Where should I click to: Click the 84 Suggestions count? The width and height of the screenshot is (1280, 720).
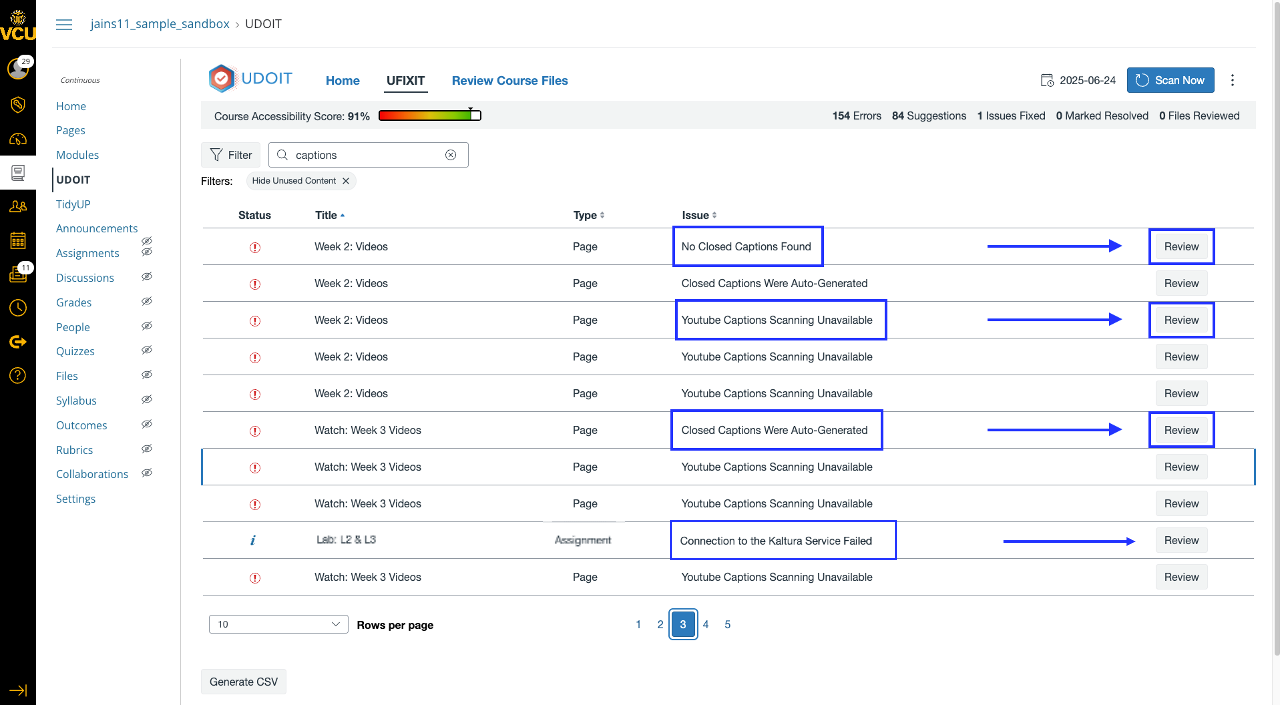(x=929, y=116)
